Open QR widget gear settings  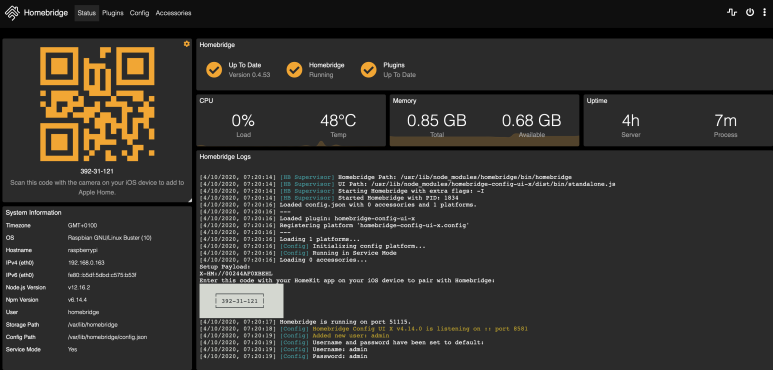point(186,44)
